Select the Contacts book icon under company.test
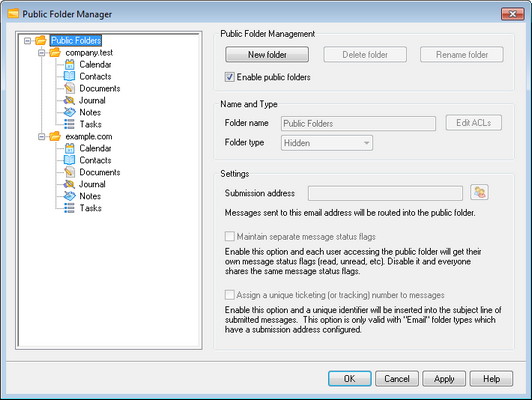532x400 pixels. click(x=70, y=76)
